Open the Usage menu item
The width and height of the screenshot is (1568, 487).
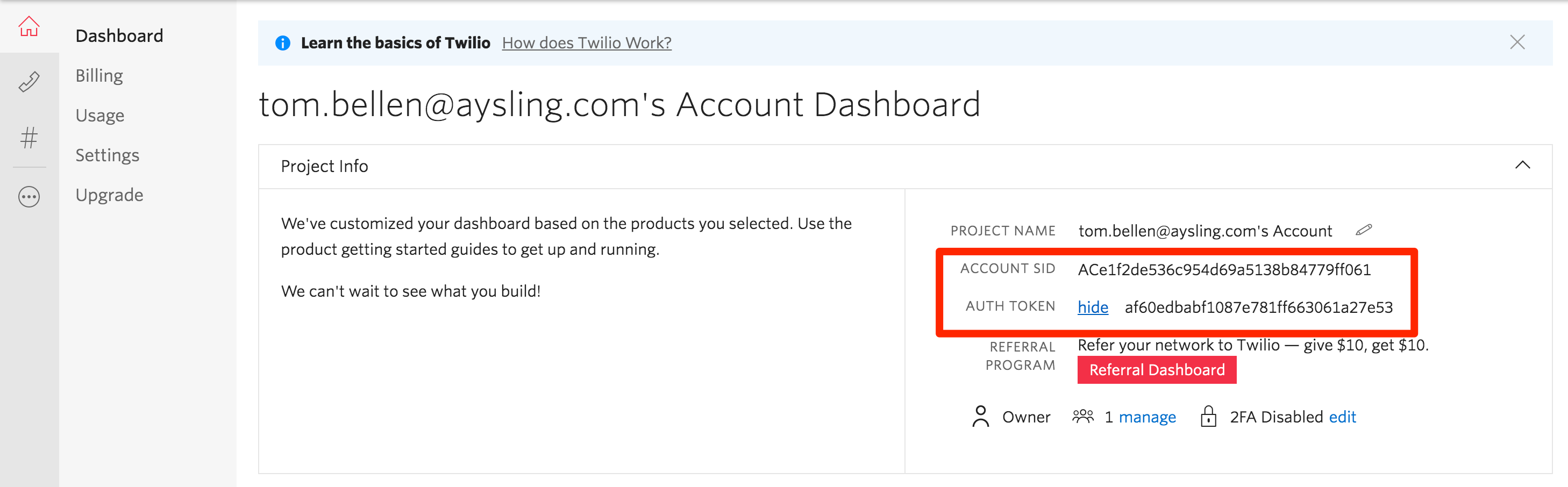100,115
